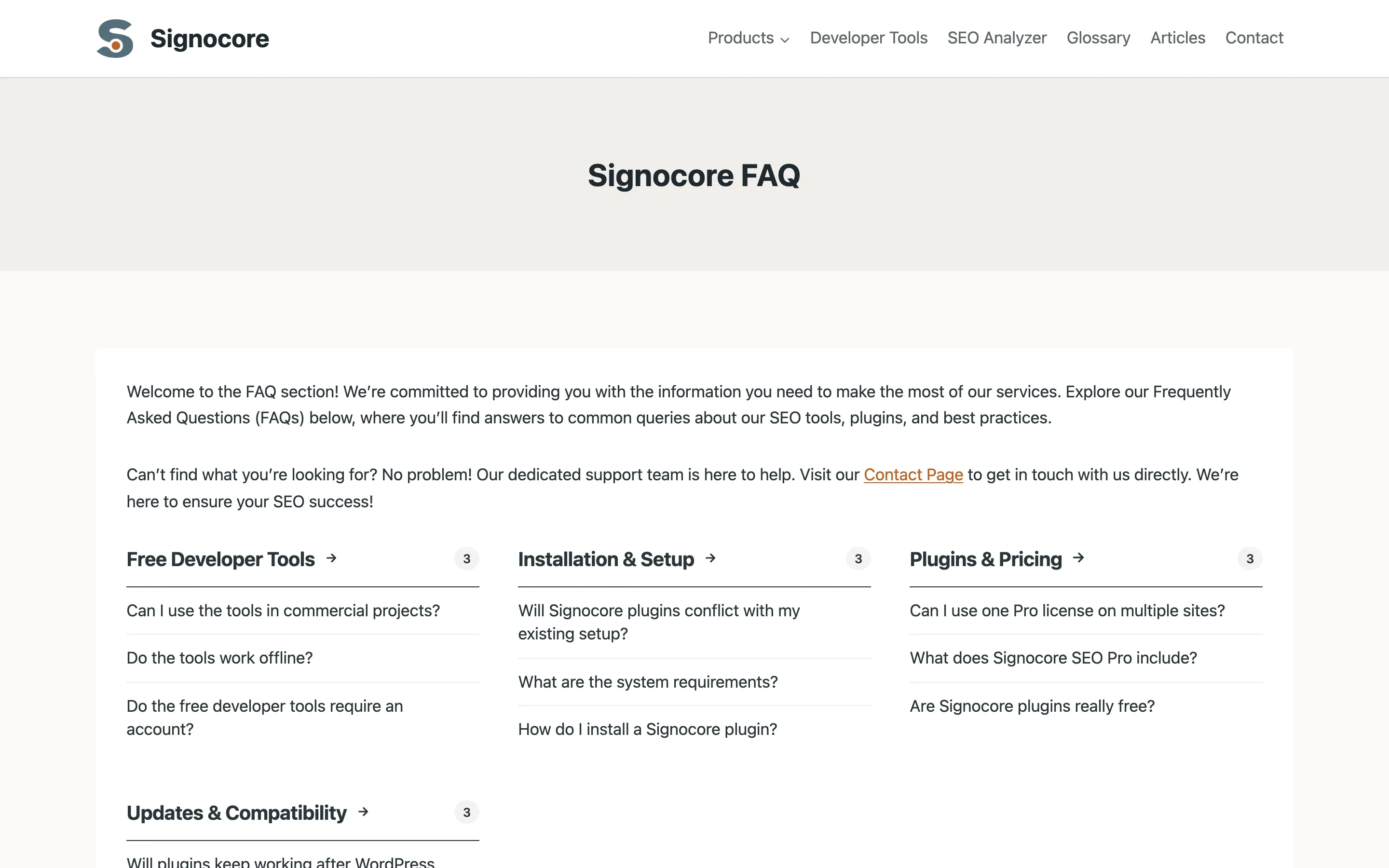This screenshot has height=868, width=1389.
Task: Open the Glossary nav item
Action: pos(1099,38)
